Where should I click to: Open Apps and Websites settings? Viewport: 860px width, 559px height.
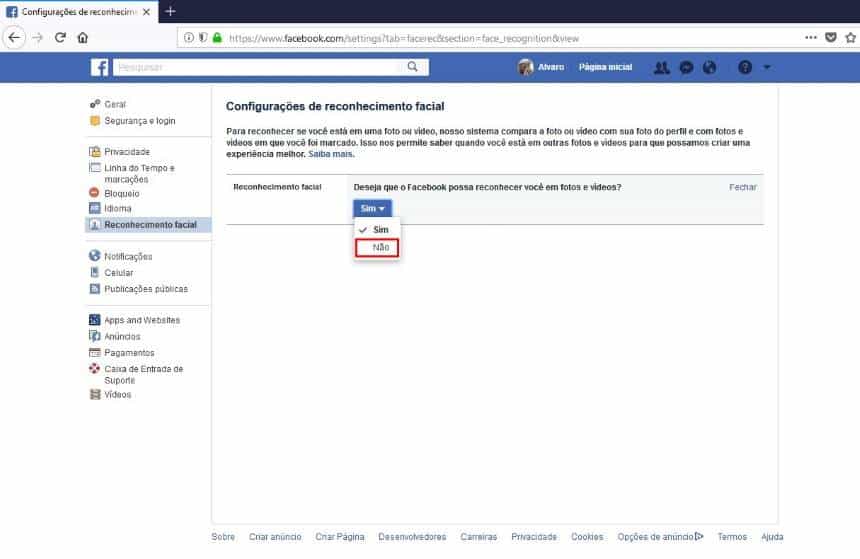134,320
